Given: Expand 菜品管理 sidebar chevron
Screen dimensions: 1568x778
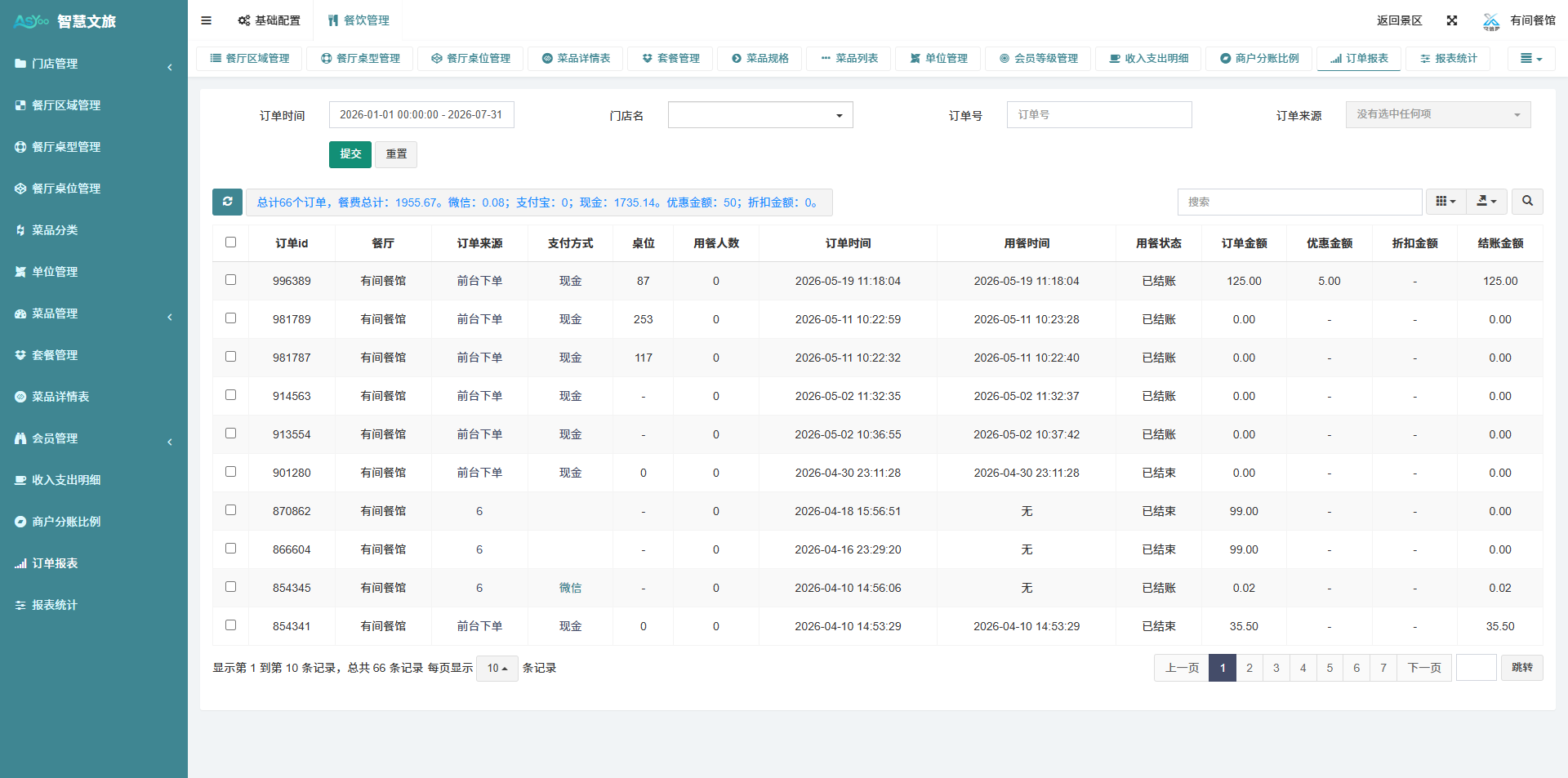Looking at the screenshot, I should pos(170,317).
